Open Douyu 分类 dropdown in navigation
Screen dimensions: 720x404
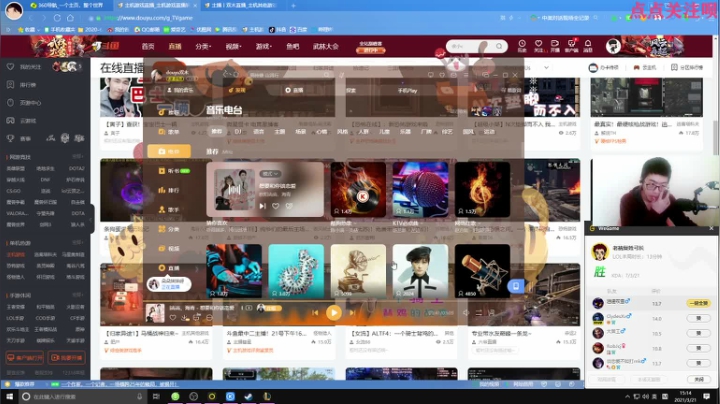pos(202,46)
